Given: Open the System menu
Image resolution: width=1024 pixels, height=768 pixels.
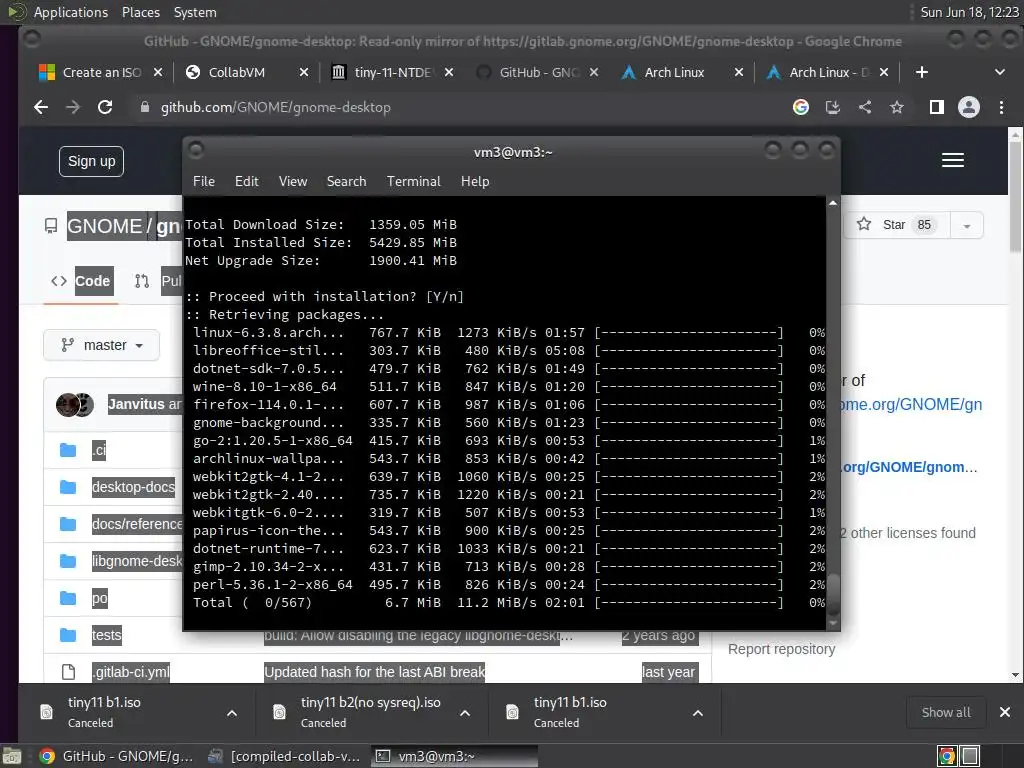Looking at the screenshot, I should [195, 12].
